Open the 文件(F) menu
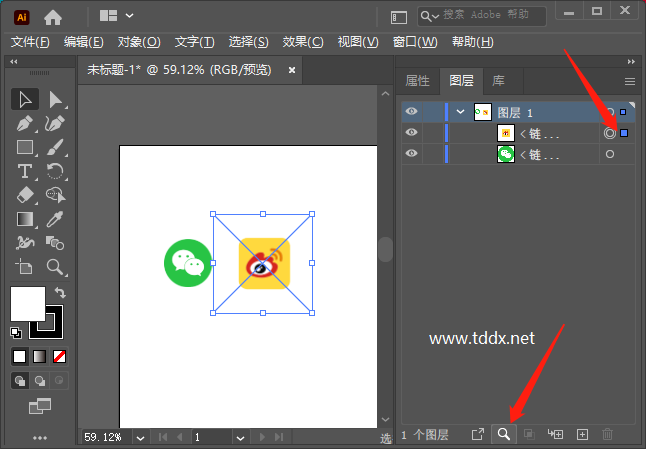Image resolution: width=646 pixels, height=449 pixels. pyautogui.click(x=30, y=42)
